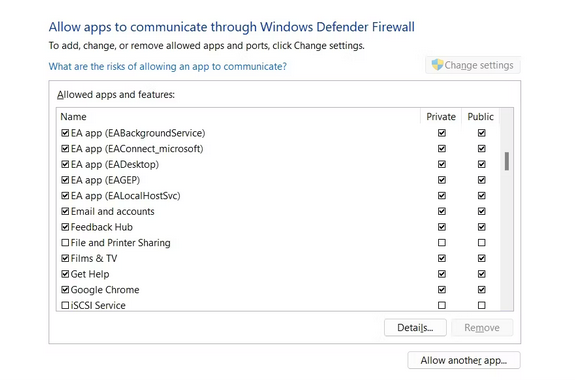Toggle Public for Email and accounts

[481, 211]
